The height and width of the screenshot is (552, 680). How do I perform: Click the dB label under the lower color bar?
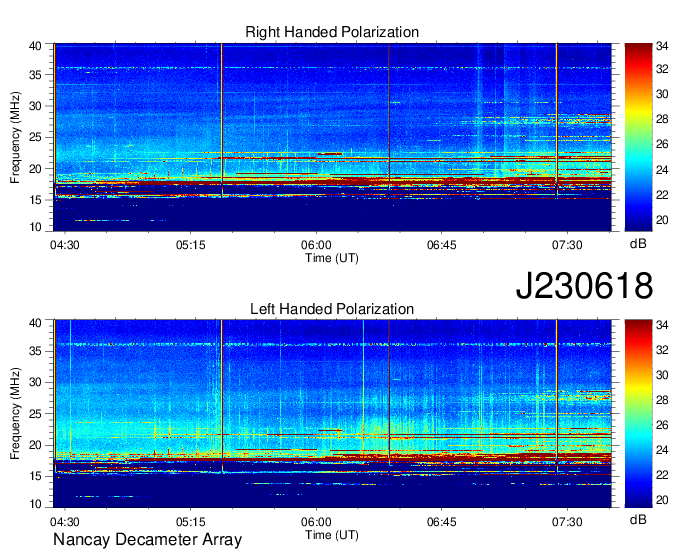point(638,520)
